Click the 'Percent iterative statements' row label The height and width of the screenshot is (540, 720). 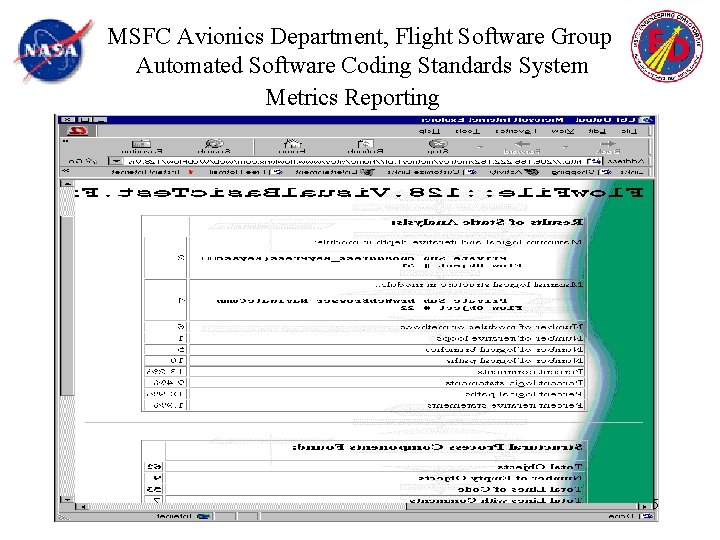505,405
